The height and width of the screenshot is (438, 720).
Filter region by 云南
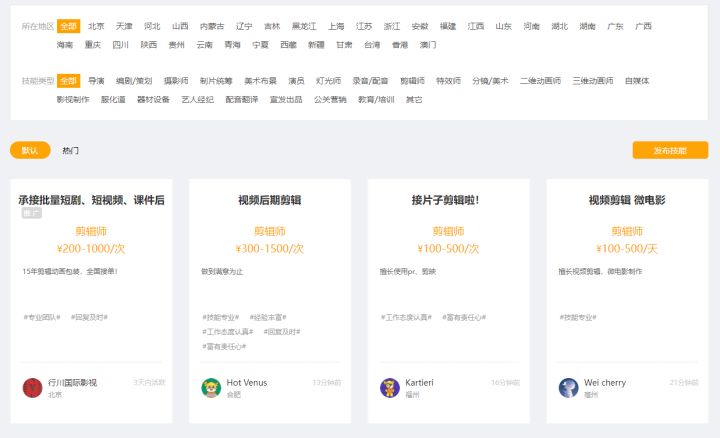coord(204,45)
